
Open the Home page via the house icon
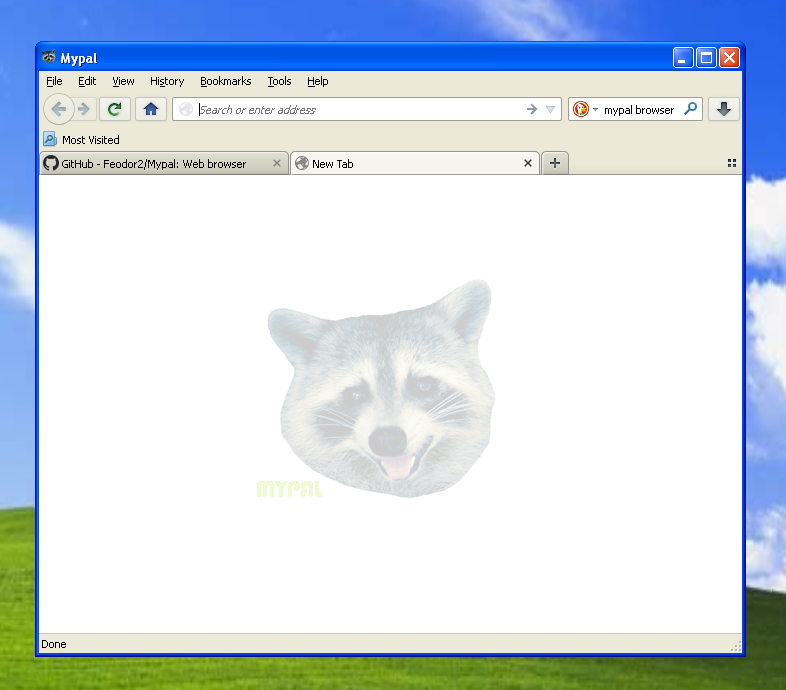[151, 109]
